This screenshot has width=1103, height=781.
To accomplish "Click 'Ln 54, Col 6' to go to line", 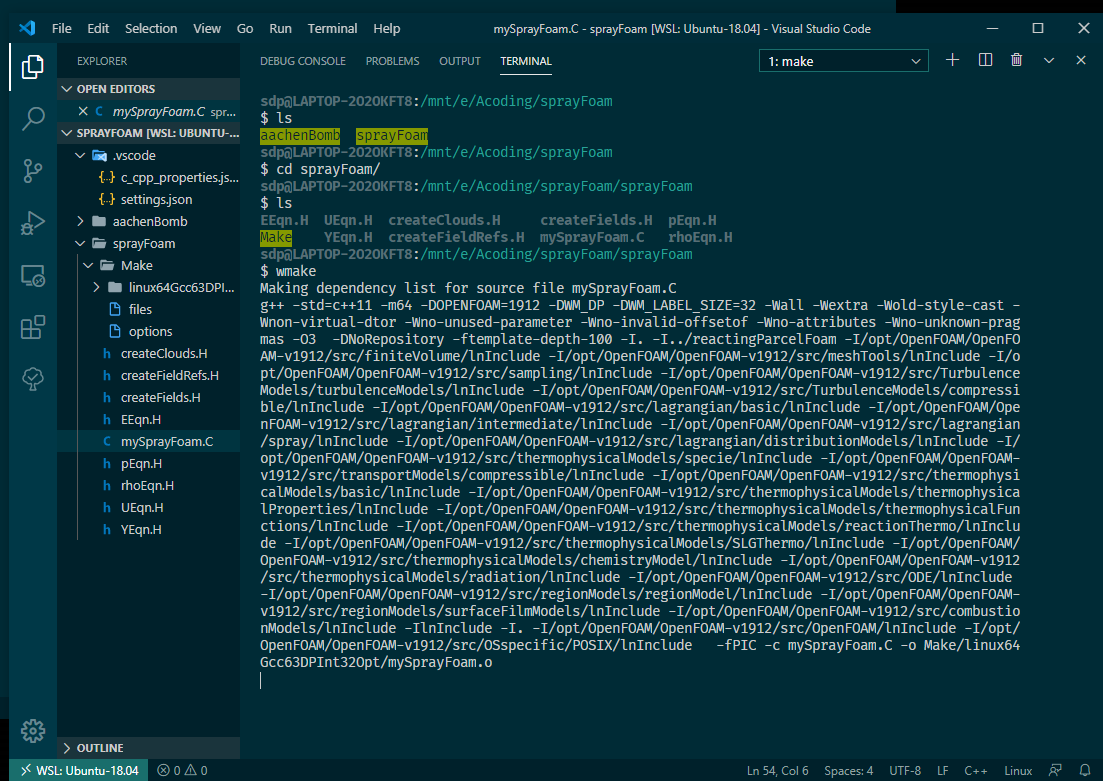I will (778, 770).
